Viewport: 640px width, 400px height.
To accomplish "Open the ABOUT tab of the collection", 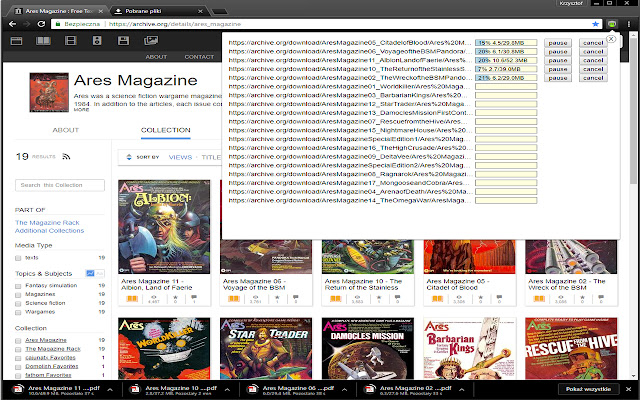I will pyautogui.click(x=66, y=130).
